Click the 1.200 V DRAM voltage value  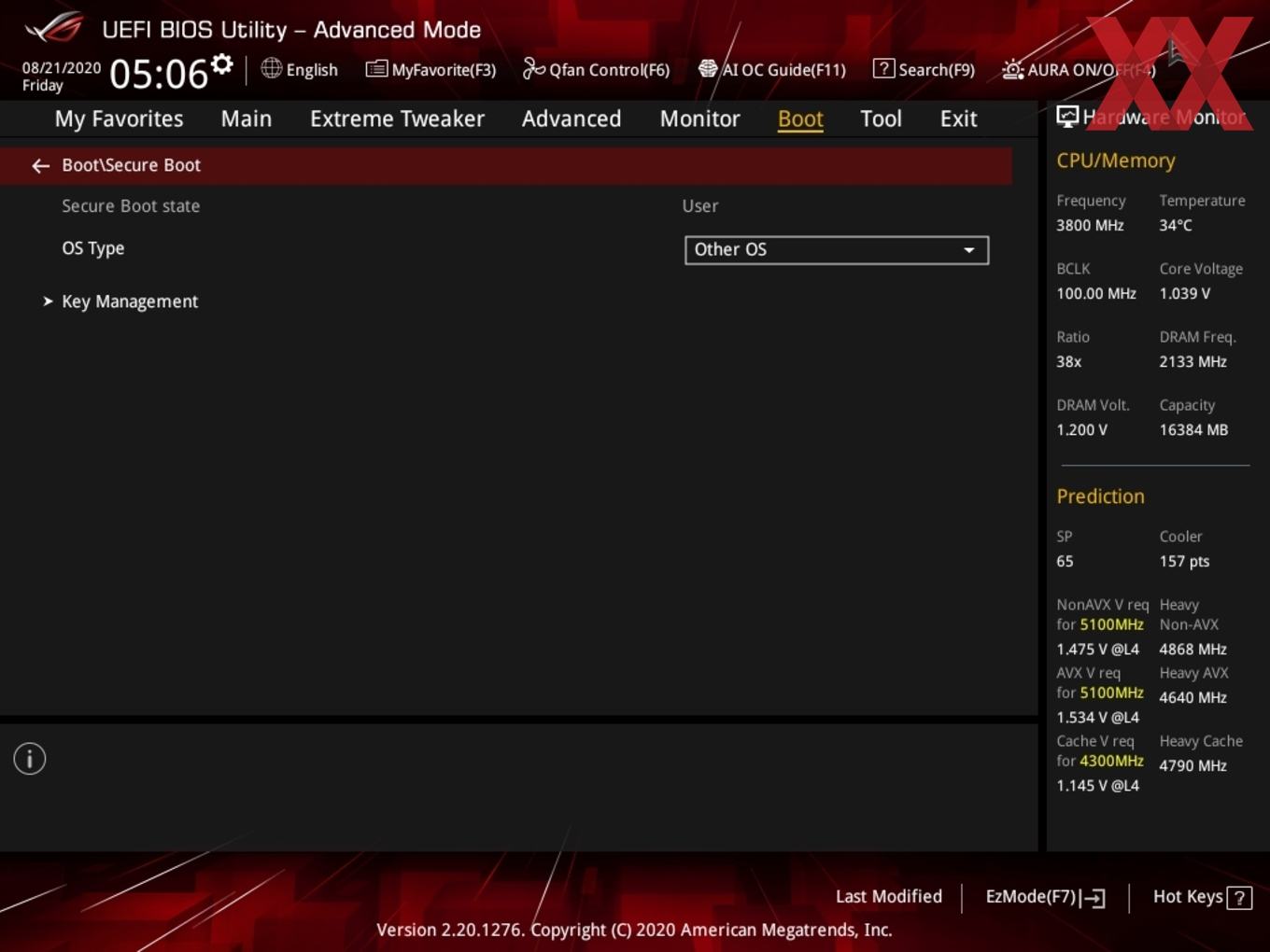pyautogui.click(x=1082, y=430)
